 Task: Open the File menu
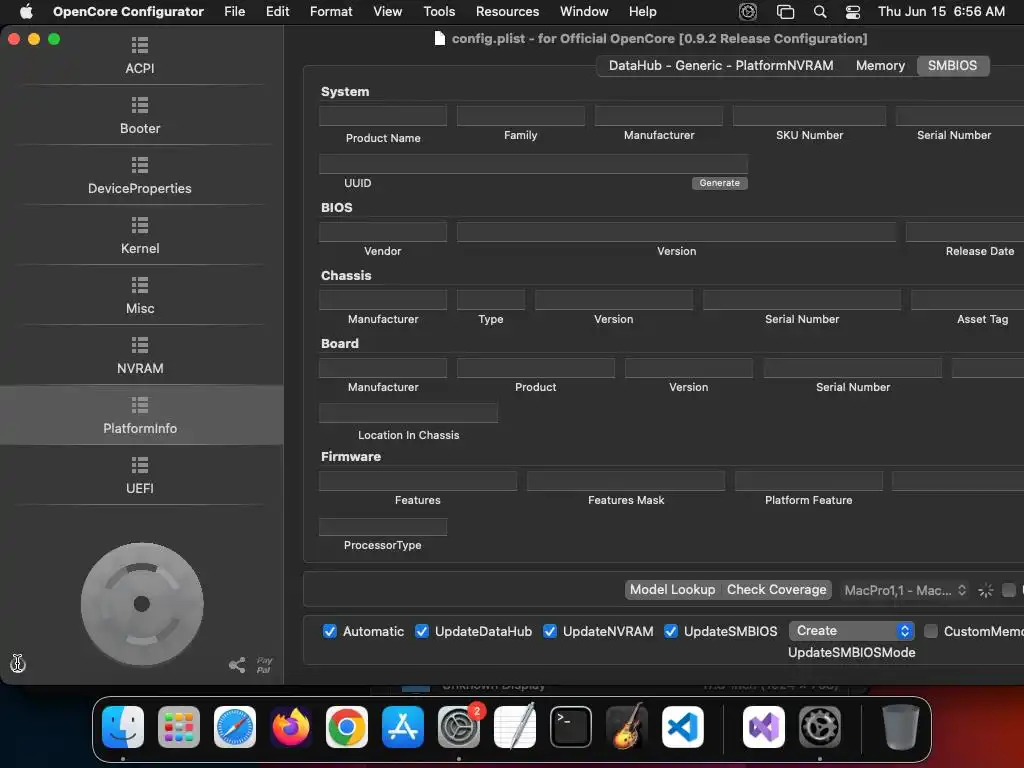[234, 12]
